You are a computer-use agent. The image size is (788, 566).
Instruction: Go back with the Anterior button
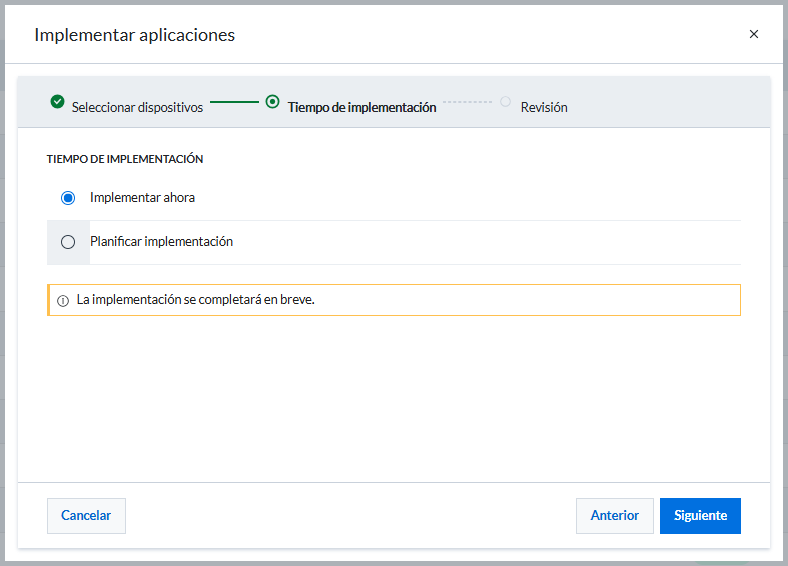pyautogui.click(x=615, y=516)
